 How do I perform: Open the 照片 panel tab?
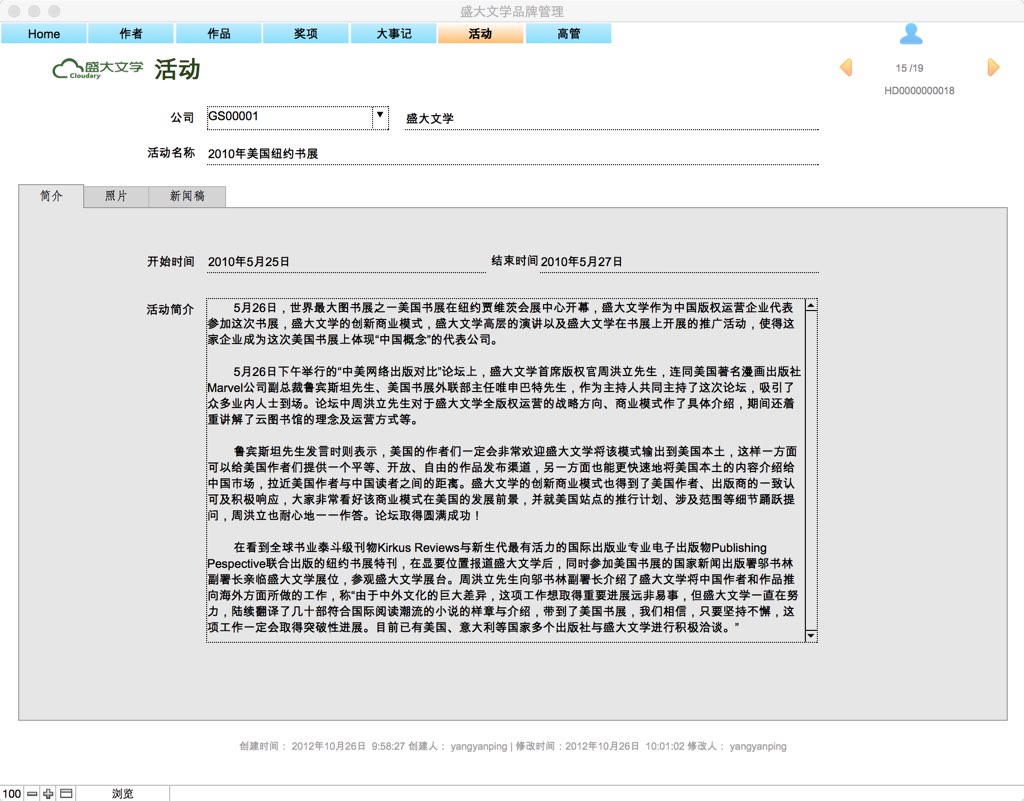pos(116,196)
